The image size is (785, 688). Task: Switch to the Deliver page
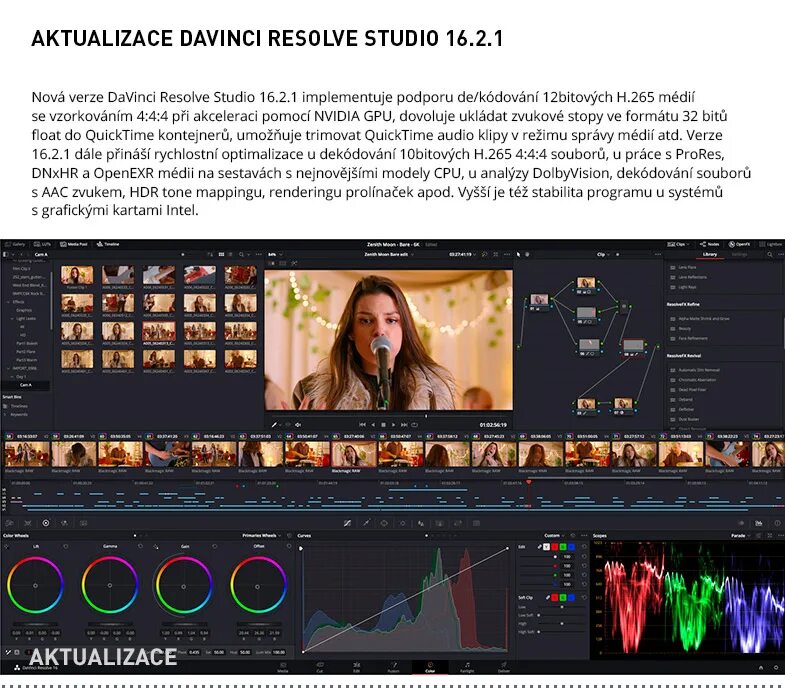coord(504,667)
